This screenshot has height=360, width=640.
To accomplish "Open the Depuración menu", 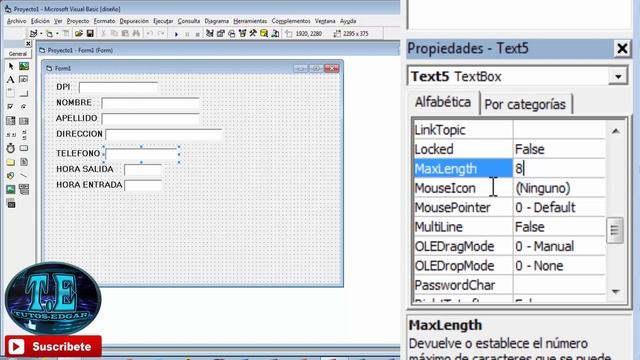I will tap(134, 21).
